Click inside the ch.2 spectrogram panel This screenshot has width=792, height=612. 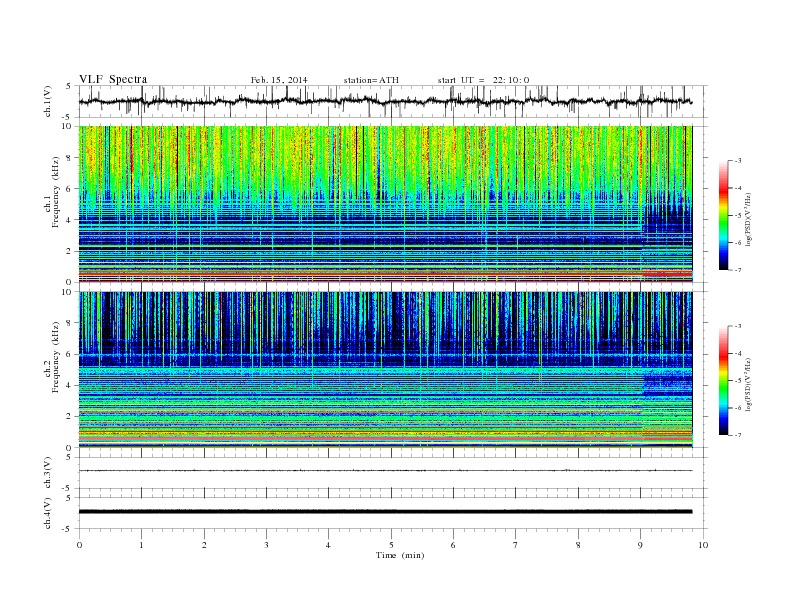click(x=385, y=370)
